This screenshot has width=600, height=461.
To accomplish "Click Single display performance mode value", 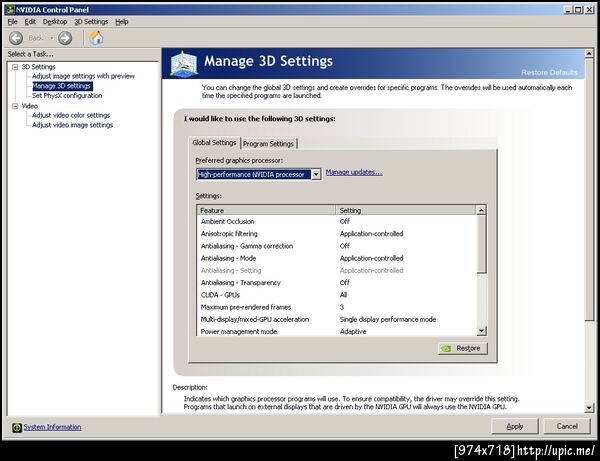I will pos(388,319).
